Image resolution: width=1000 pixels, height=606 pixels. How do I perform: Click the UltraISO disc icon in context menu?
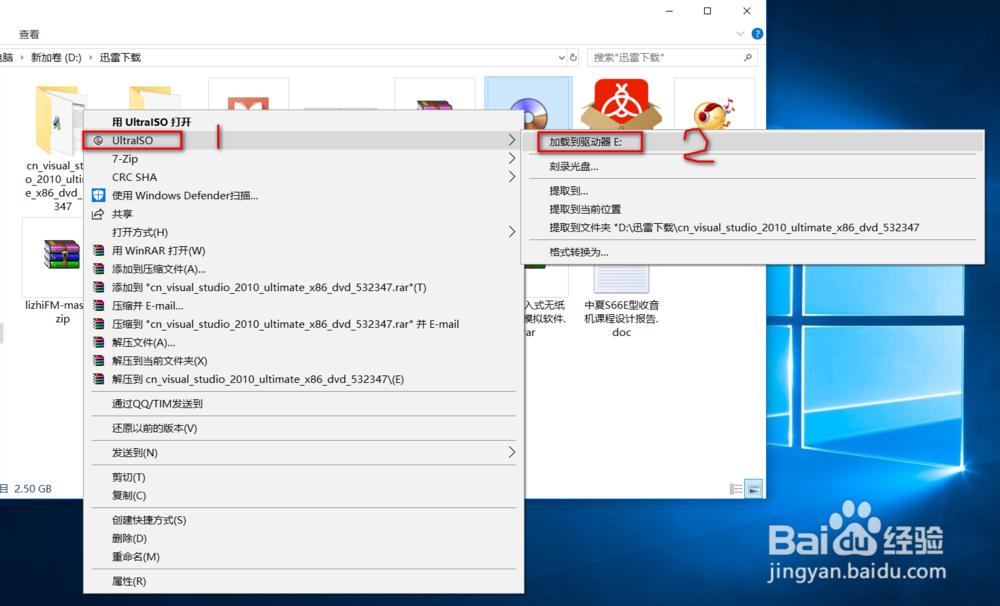(98, 140)
